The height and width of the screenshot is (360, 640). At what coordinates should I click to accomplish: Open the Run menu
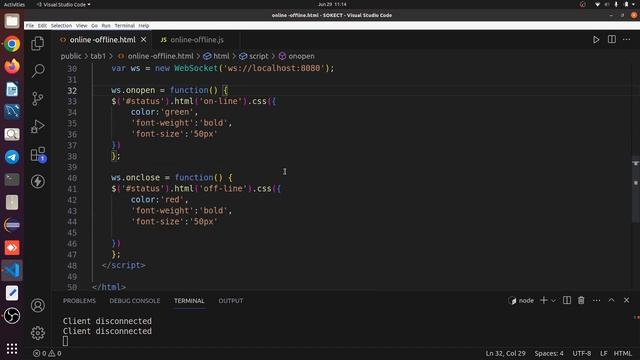(106, 25)
